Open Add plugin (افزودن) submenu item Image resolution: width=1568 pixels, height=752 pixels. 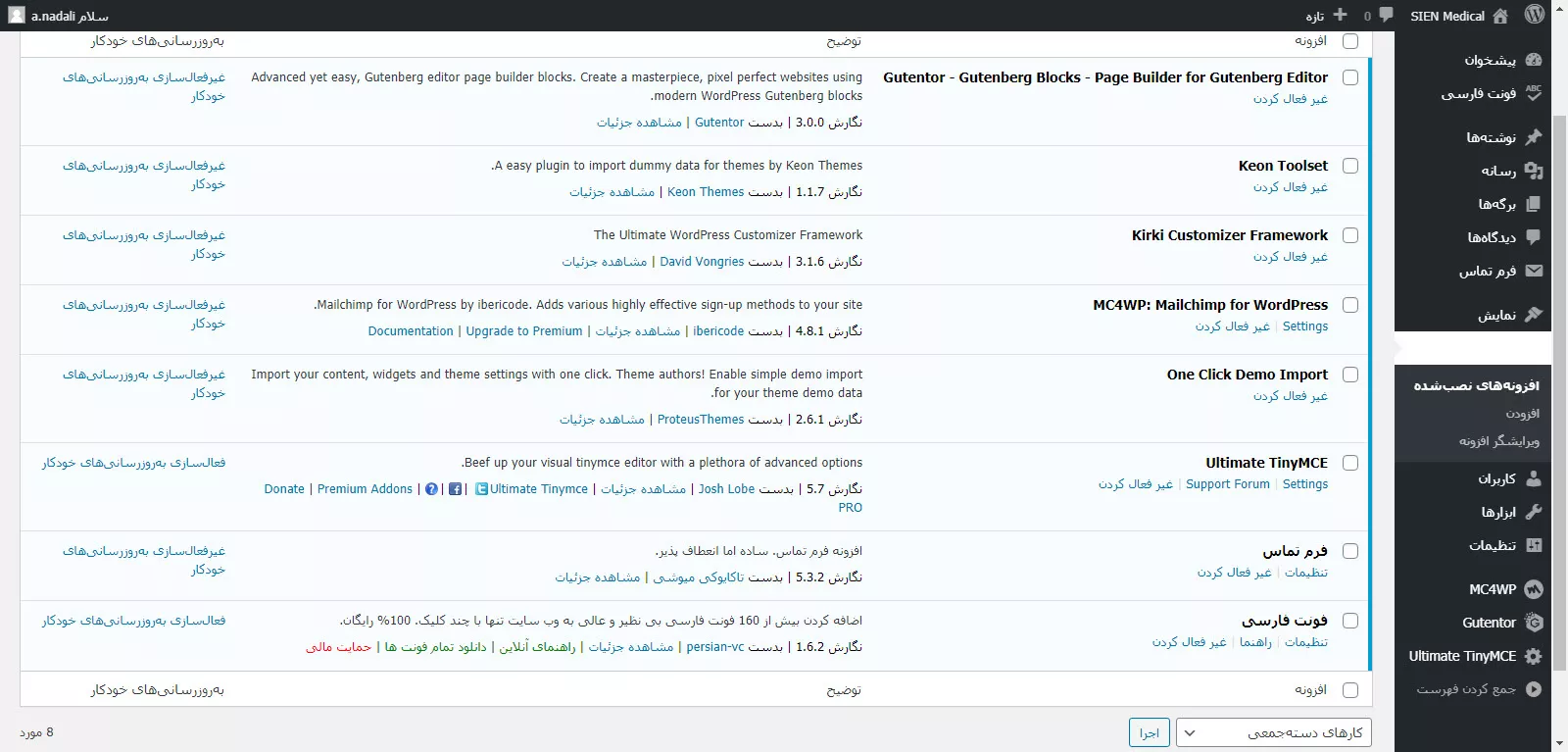(1523, 414)
